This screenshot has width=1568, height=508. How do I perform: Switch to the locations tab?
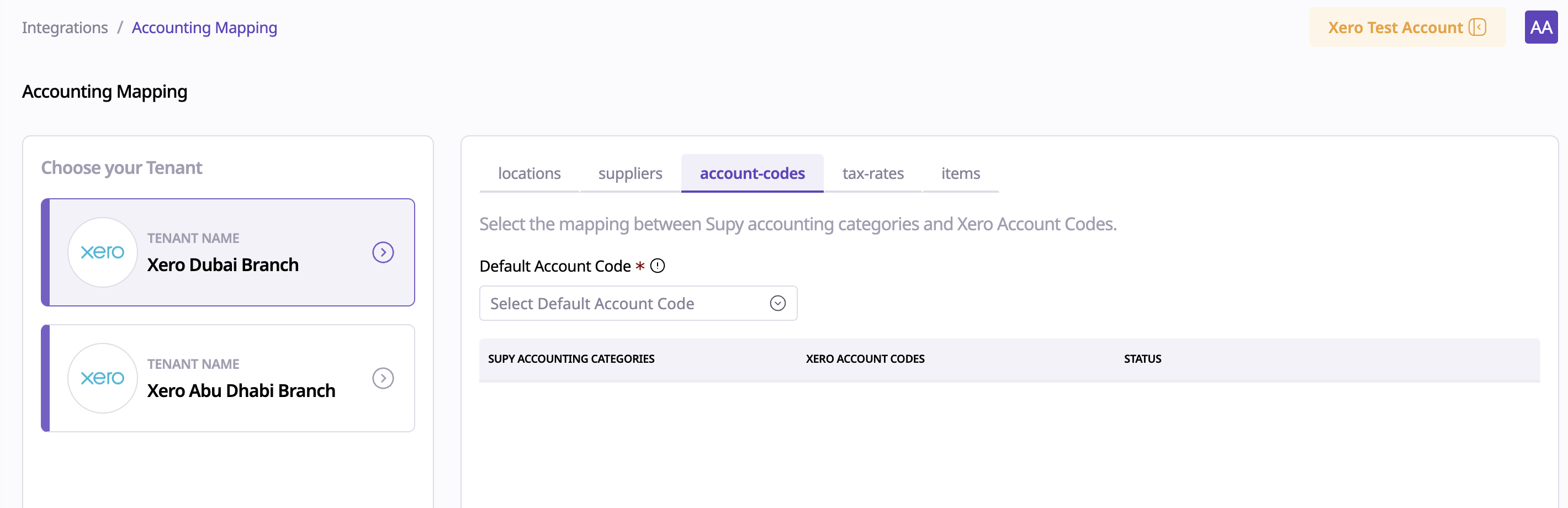coord(529,173)
